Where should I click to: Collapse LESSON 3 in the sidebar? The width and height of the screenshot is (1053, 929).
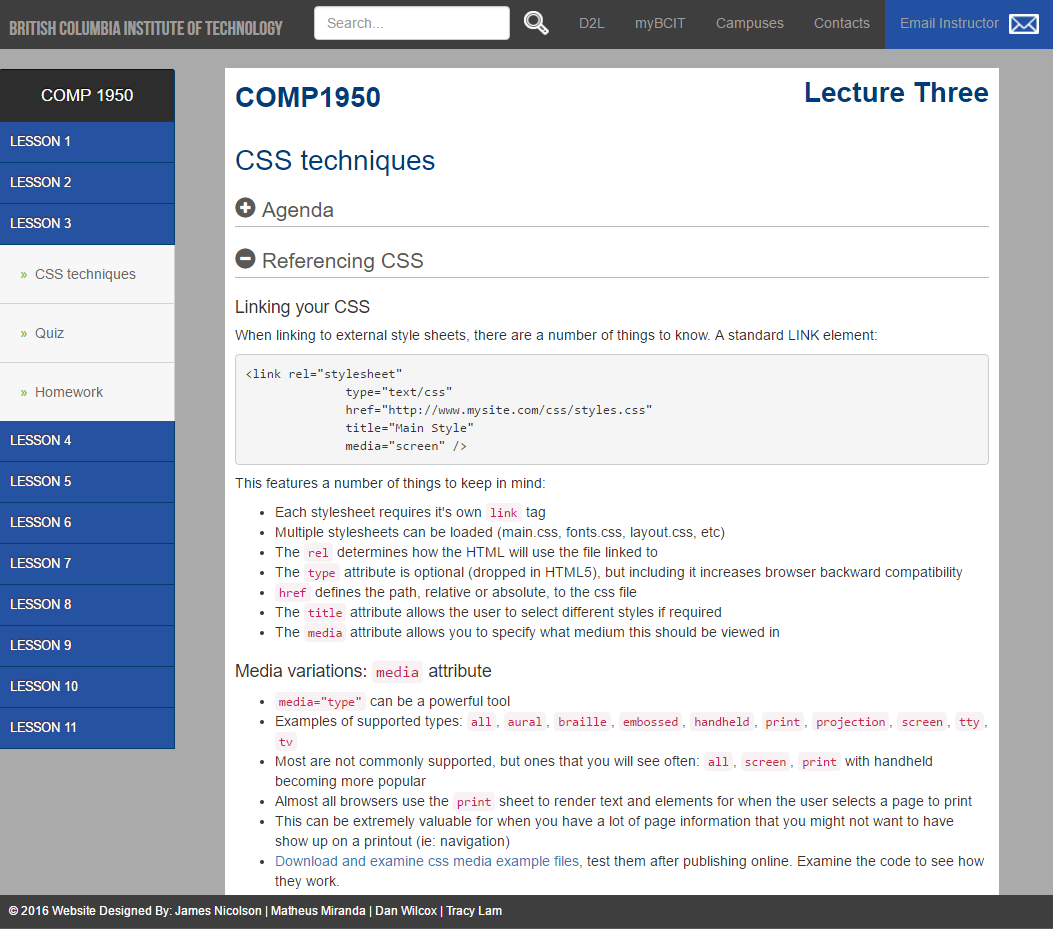(87, 224)
